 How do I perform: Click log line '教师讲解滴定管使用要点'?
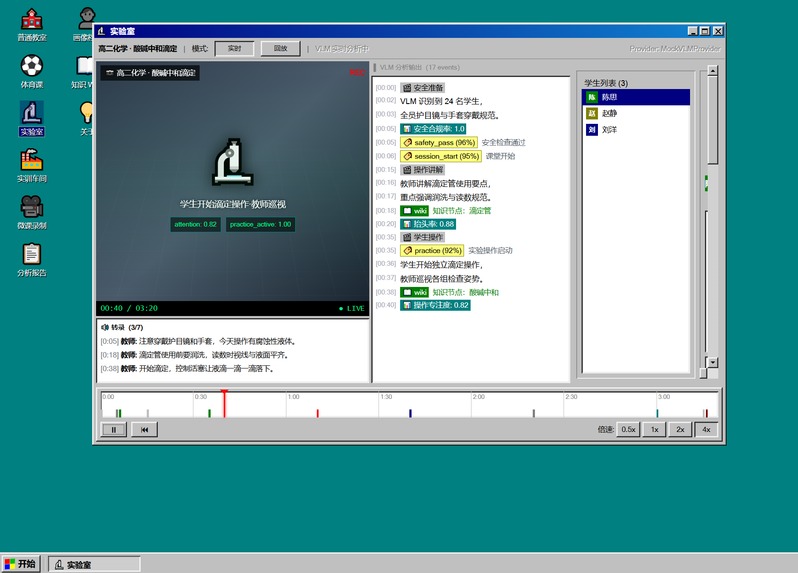pos(445,183)
